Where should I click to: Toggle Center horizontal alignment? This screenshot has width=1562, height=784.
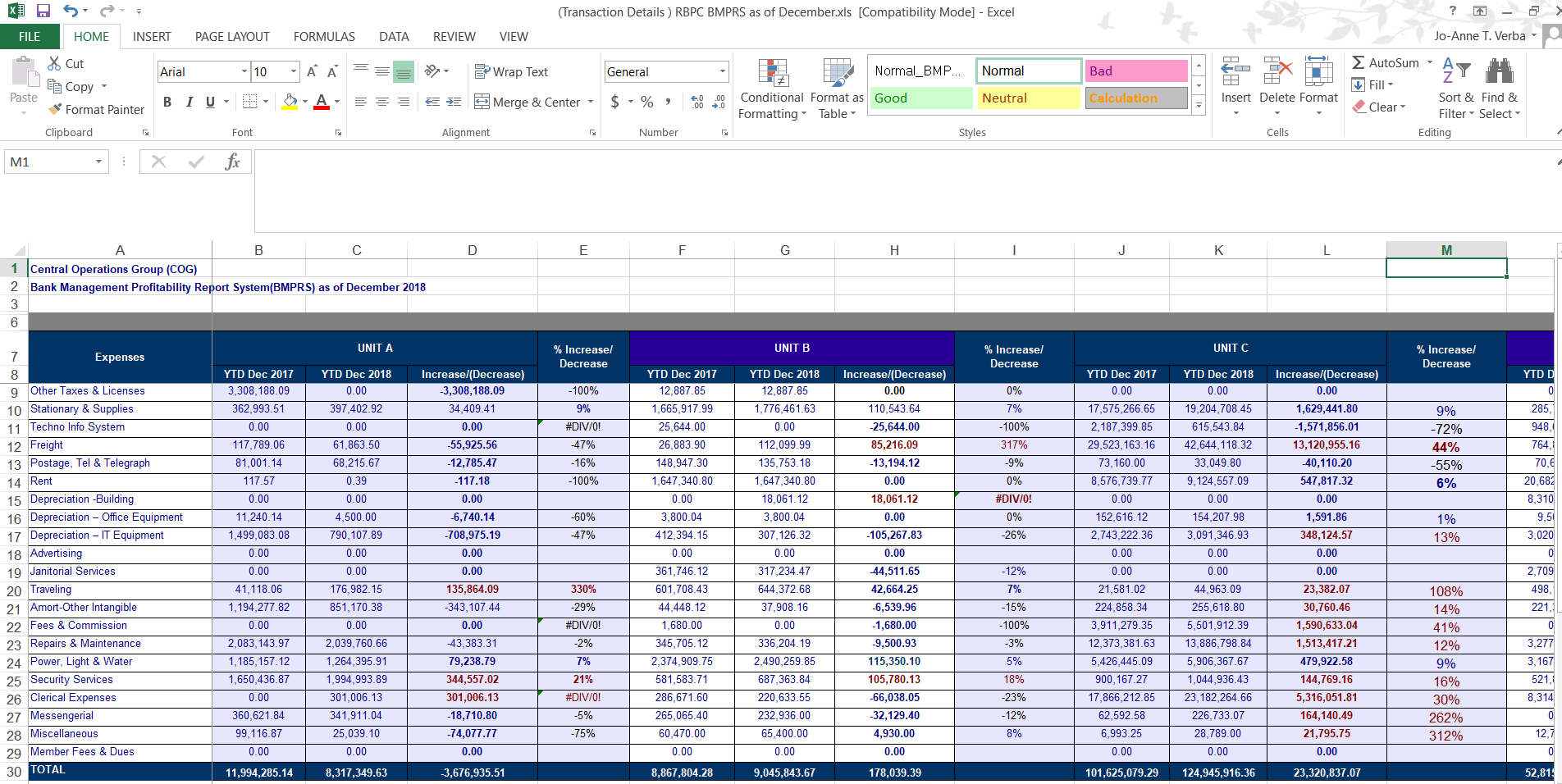click(x=382, y=102)
